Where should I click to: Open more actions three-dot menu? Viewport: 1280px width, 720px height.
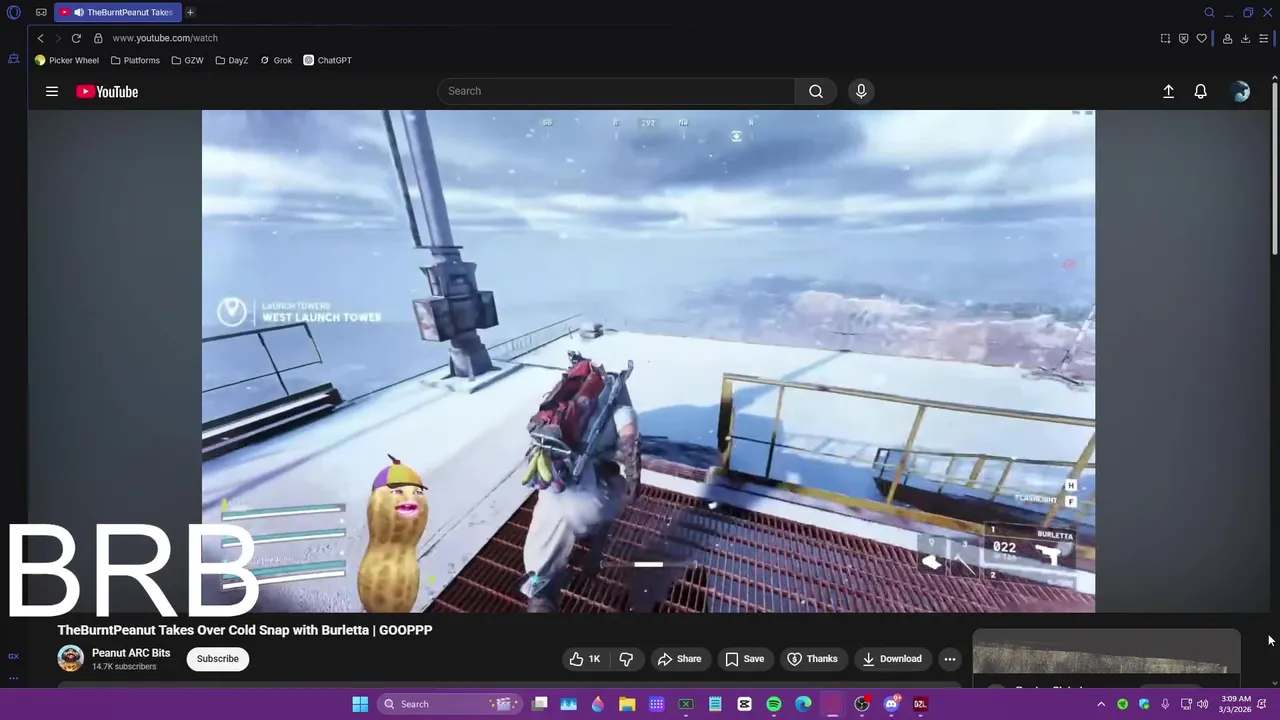[x=950, y=659]
